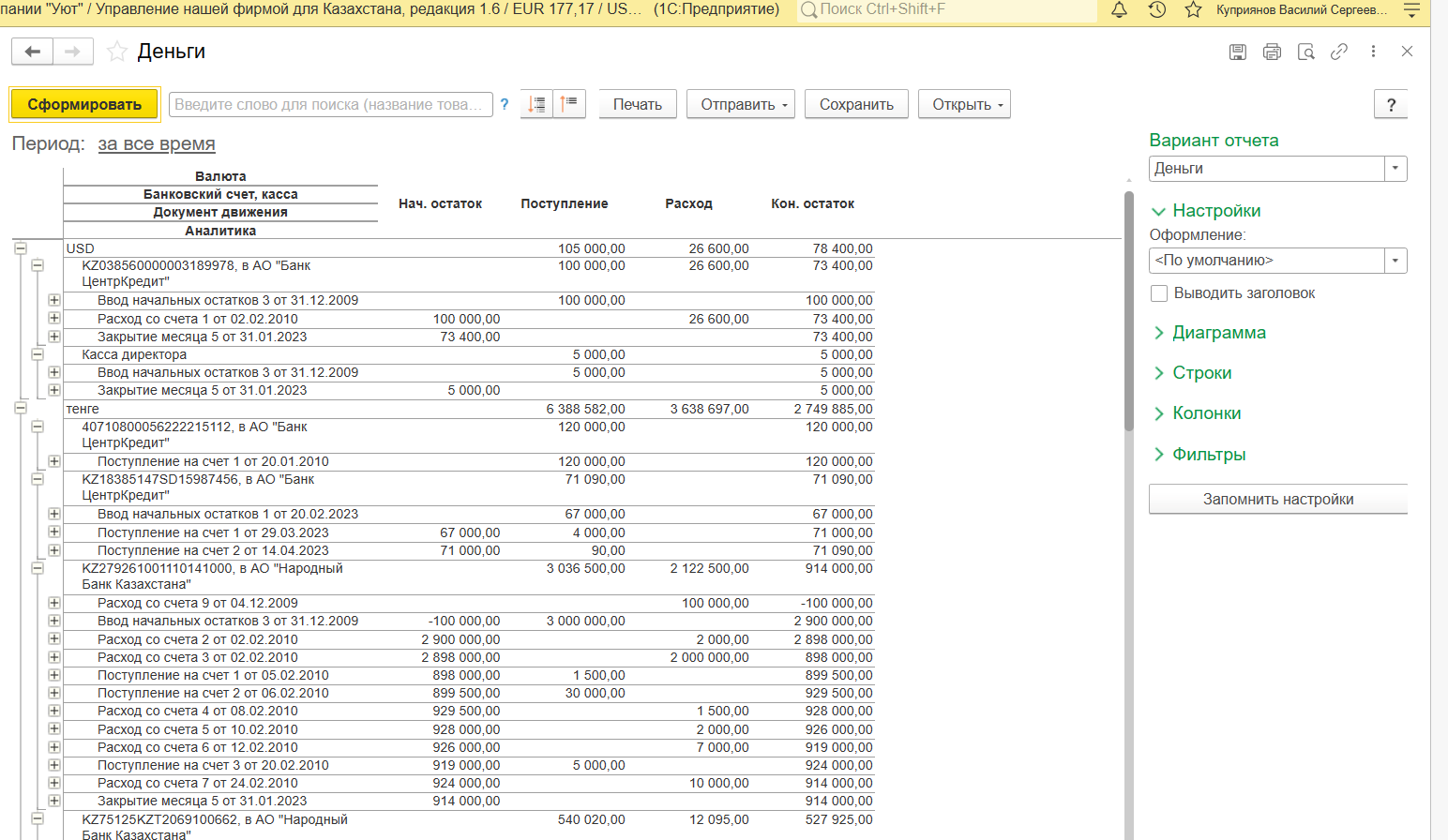Expand the Диаграмма settings section
Viewport: 1448px width, 840px height.
pyautogui.click(x=1218, y=333)
